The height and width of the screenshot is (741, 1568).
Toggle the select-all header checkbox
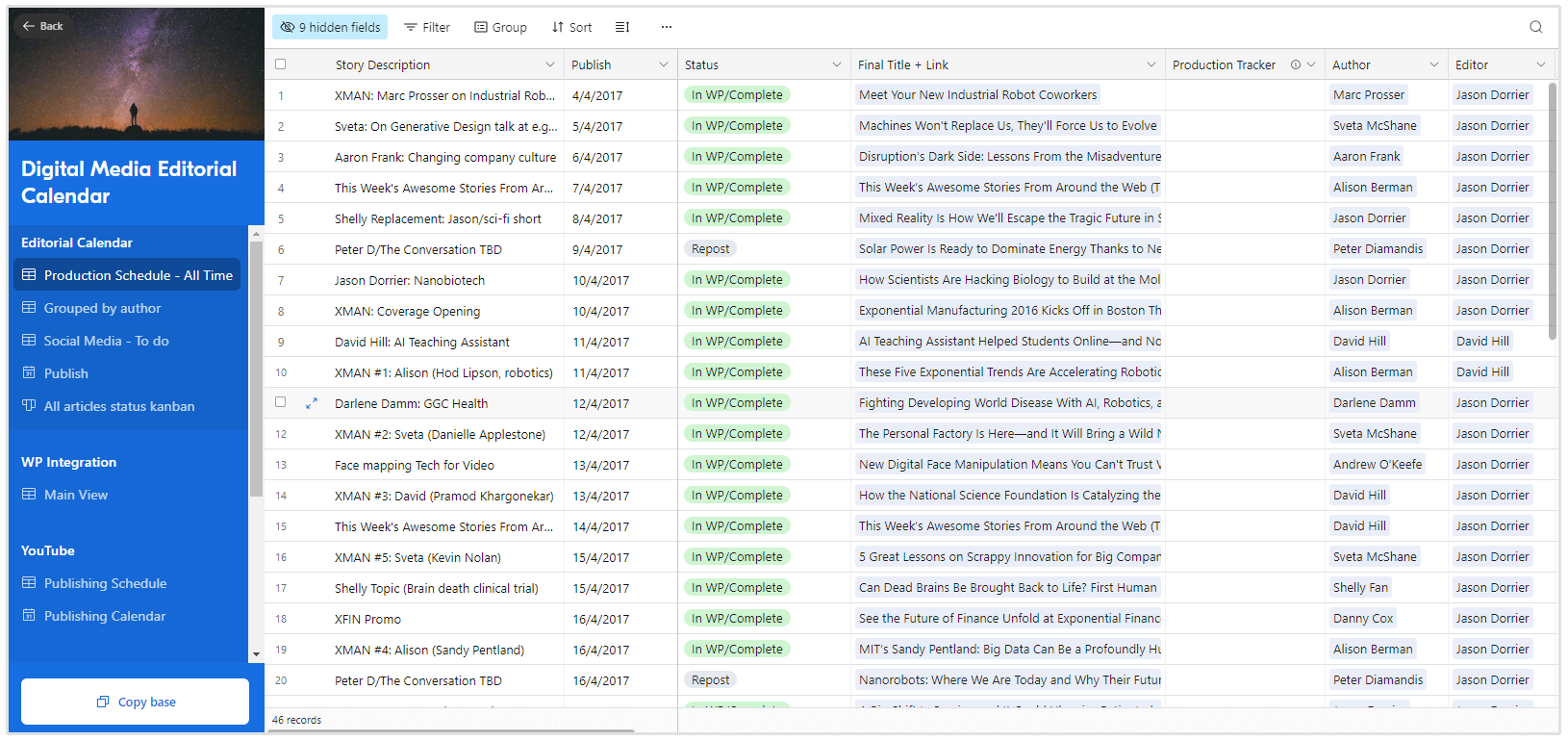[x=281, y=64]
